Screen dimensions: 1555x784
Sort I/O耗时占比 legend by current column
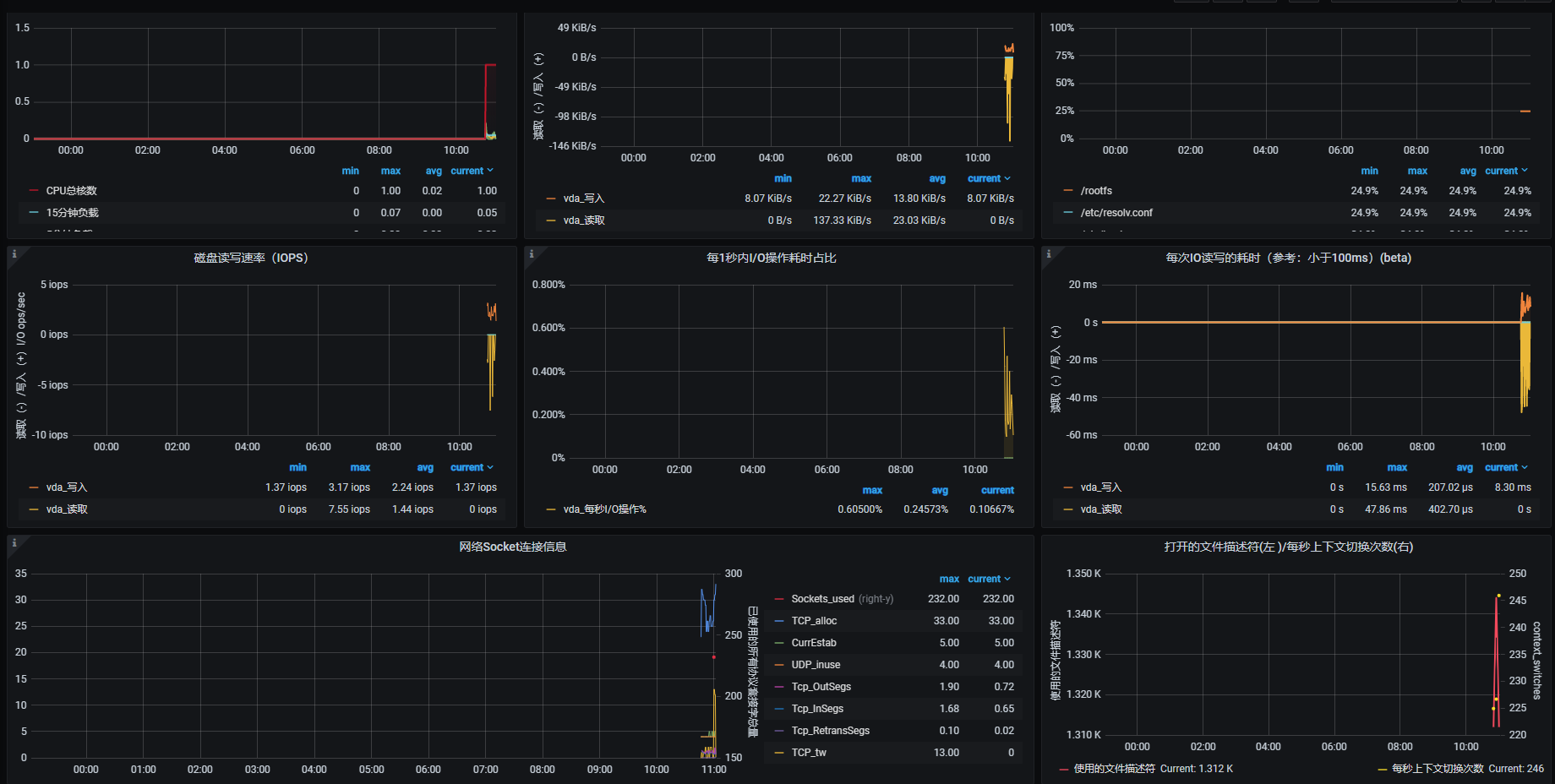(997, 490)
